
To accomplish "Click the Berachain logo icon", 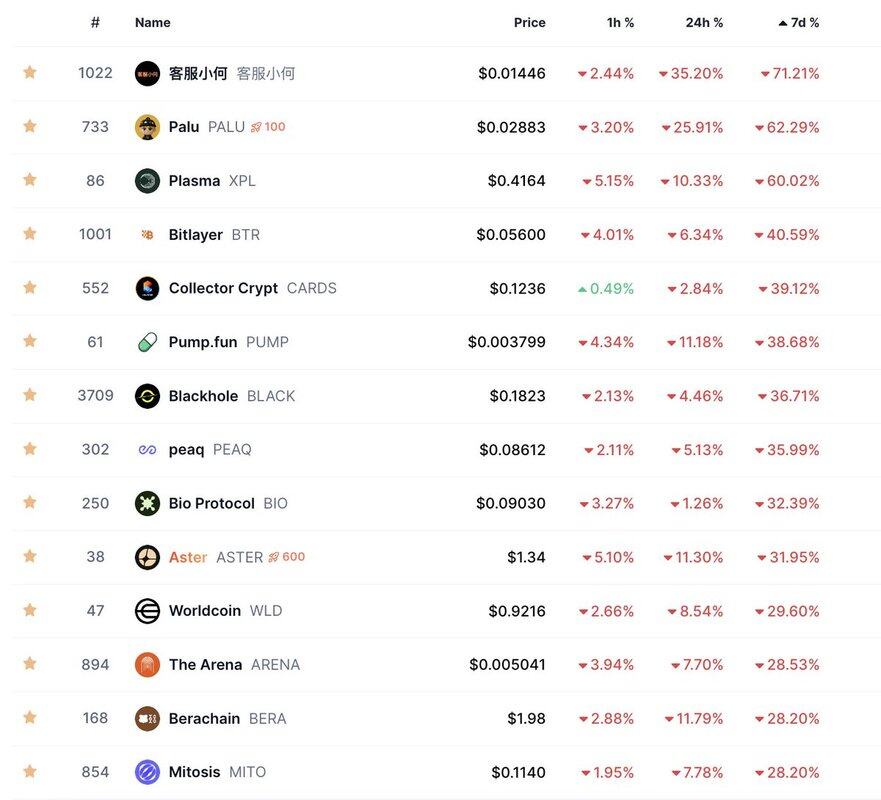I will [x=147, y=718].
